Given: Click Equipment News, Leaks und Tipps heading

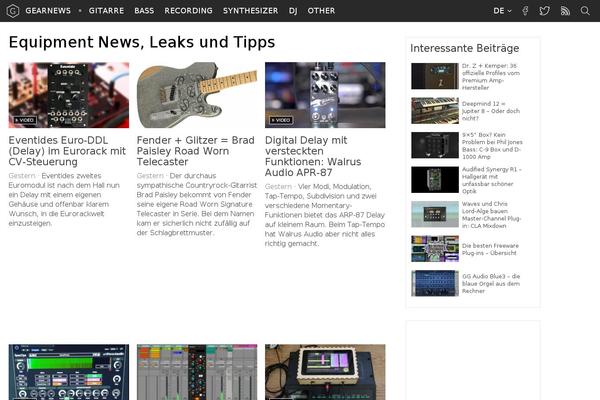Looking at the screenshot, I should pyautogui.click(x=142, y=42).
